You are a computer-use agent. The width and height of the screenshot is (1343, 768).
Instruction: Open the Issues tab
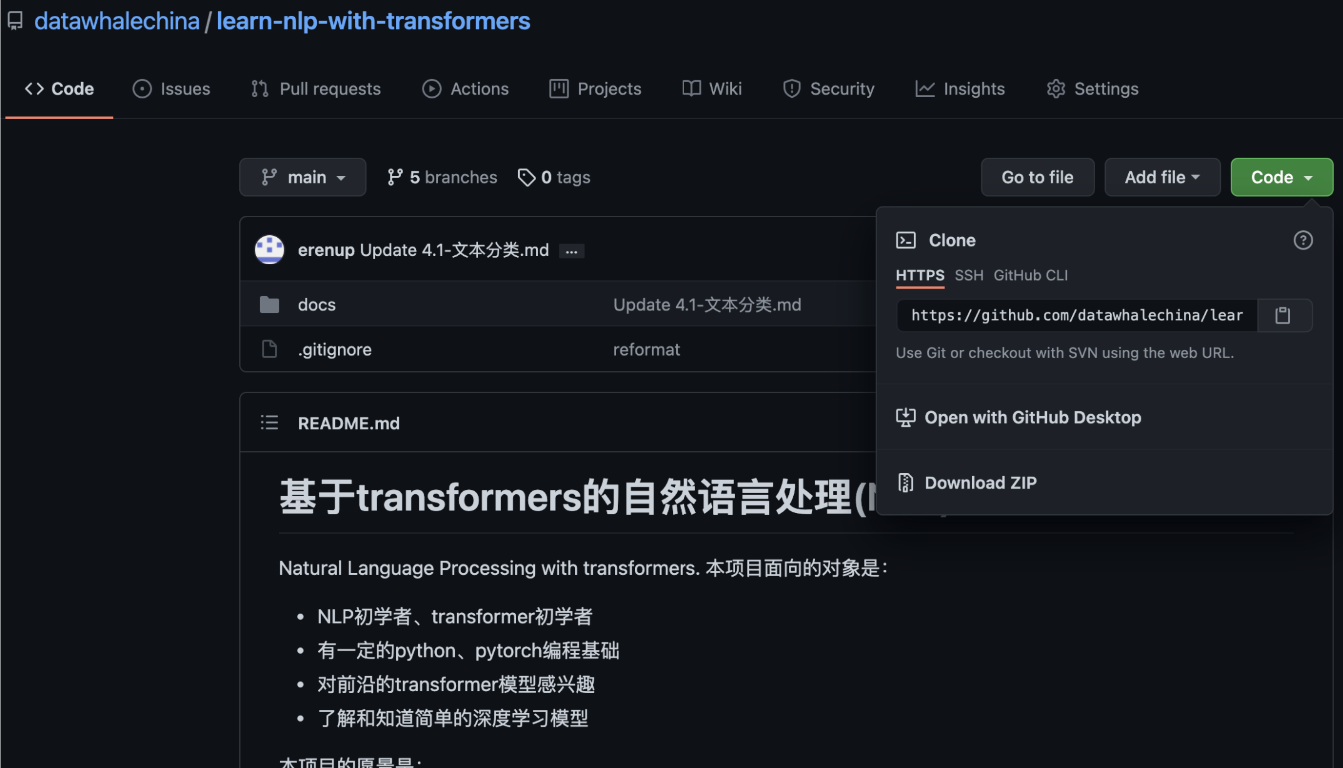tap(171, 89)
